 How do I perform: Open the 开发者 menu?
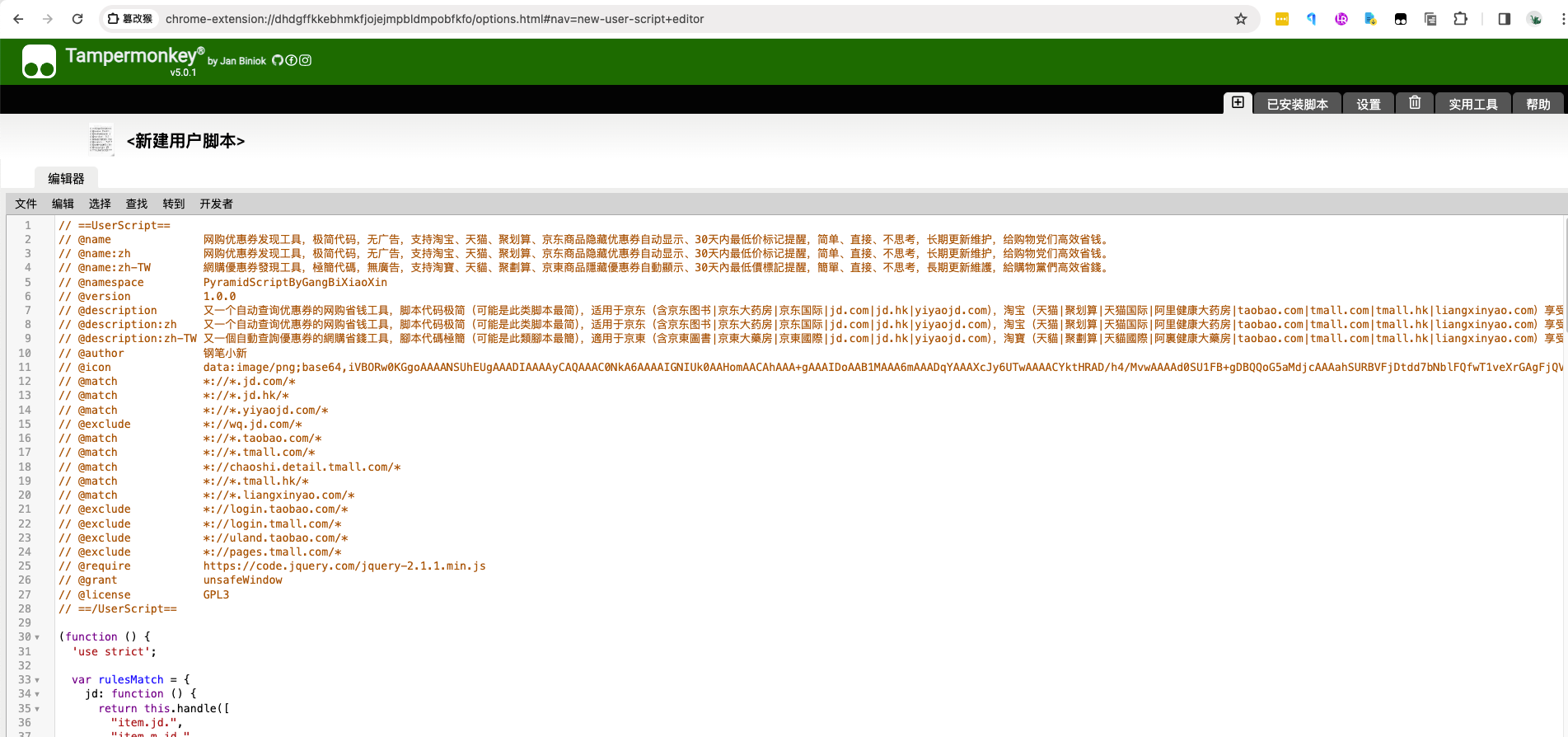click(x=216, y=204)
